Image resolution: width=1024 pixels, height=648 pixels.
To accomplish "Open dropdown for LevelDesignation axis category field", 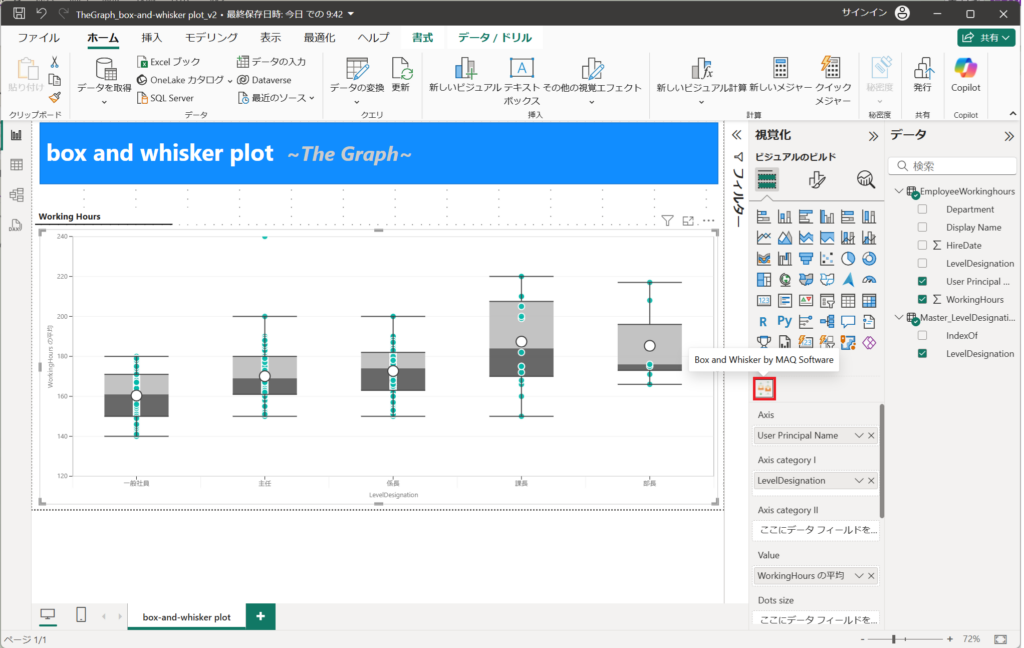I will [858, 481].
